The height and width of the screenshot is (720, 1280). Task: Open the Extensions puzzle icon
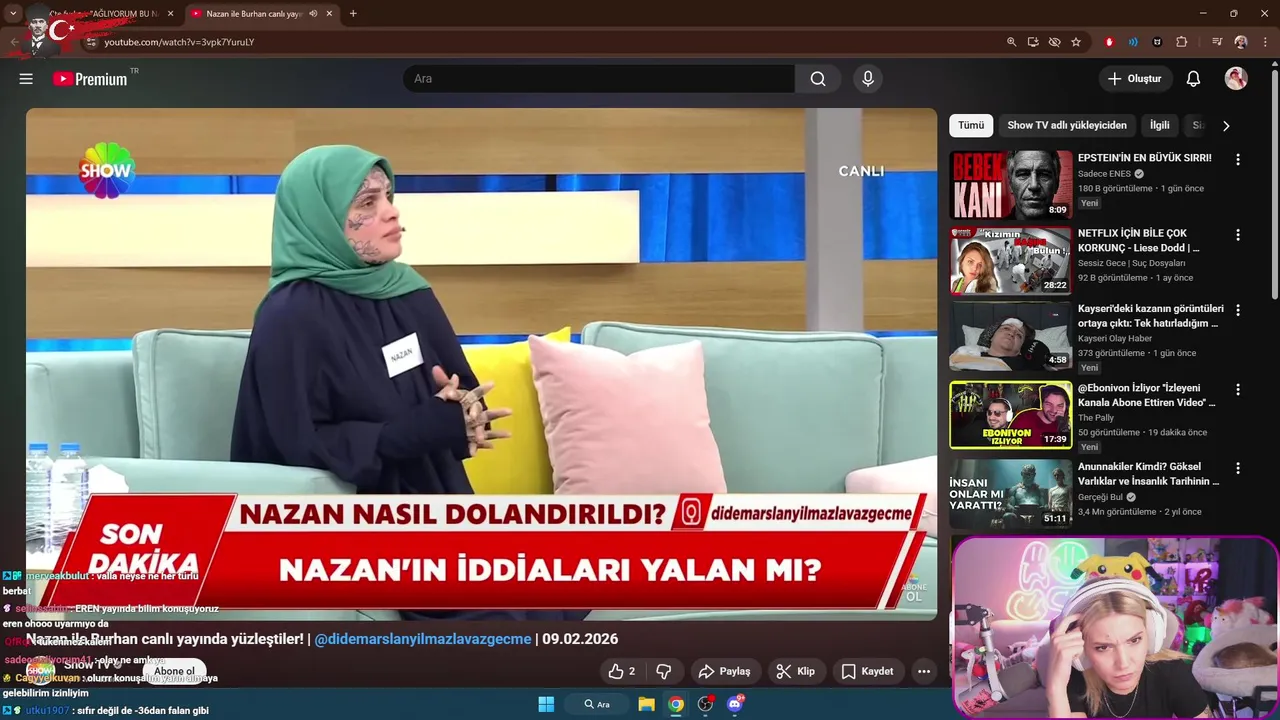click(1181, 42)
